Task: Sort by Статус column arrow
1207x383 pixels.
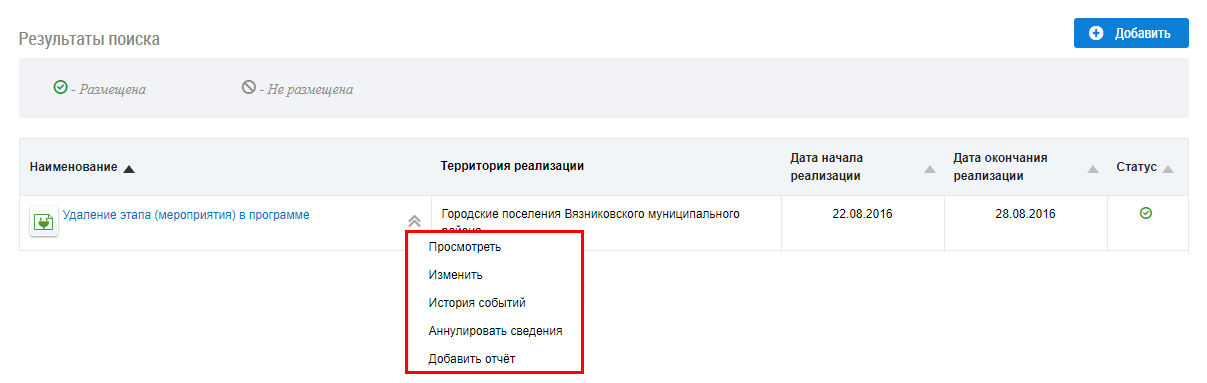Action: click(x=1167, y=168)
